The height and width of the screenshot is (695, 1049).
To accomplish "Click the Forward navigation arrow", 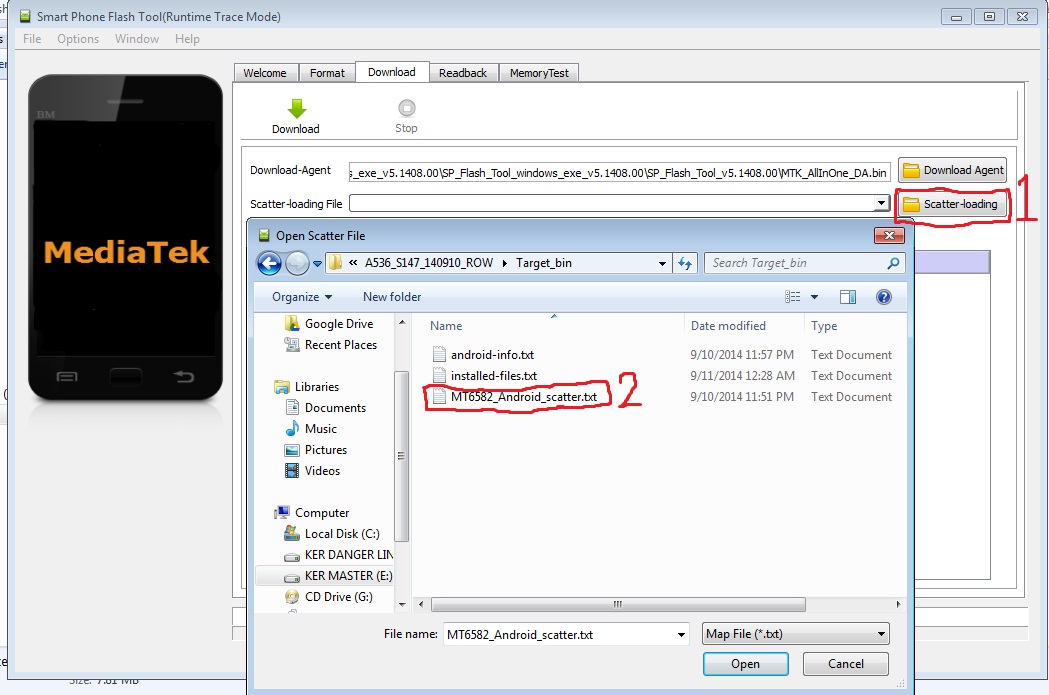I will point(297,264).
